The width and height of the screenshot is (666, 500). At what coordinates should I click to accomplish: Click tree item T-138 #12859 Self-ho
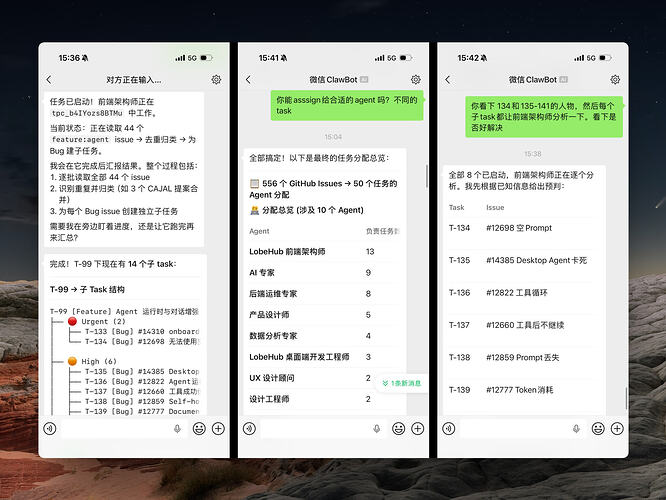(x=142, y=401)
